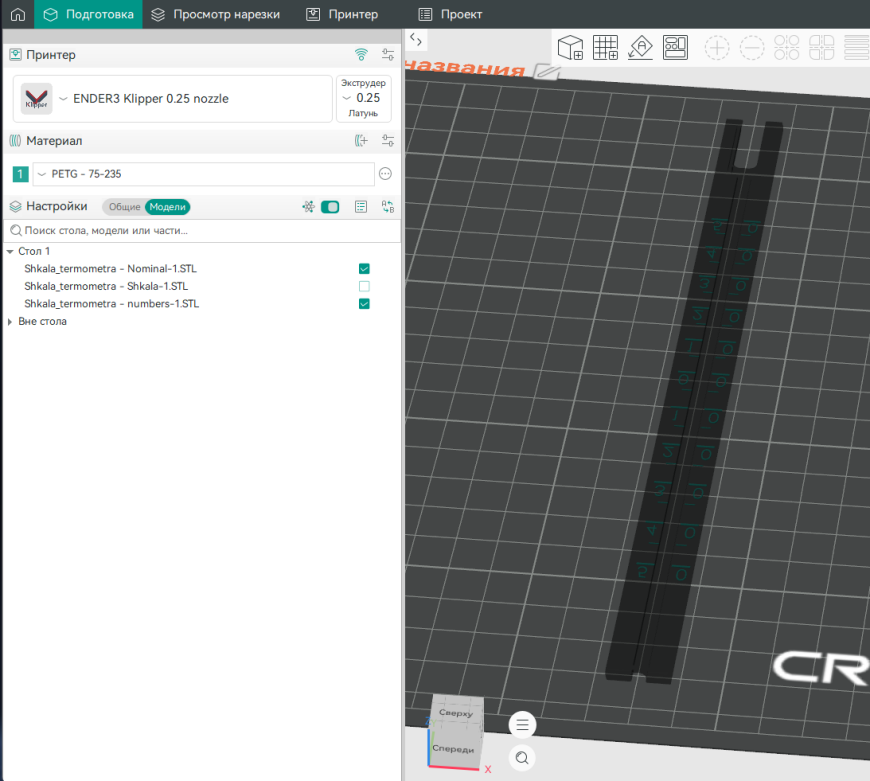Open printer settings sliders icon

pos(388,54)
